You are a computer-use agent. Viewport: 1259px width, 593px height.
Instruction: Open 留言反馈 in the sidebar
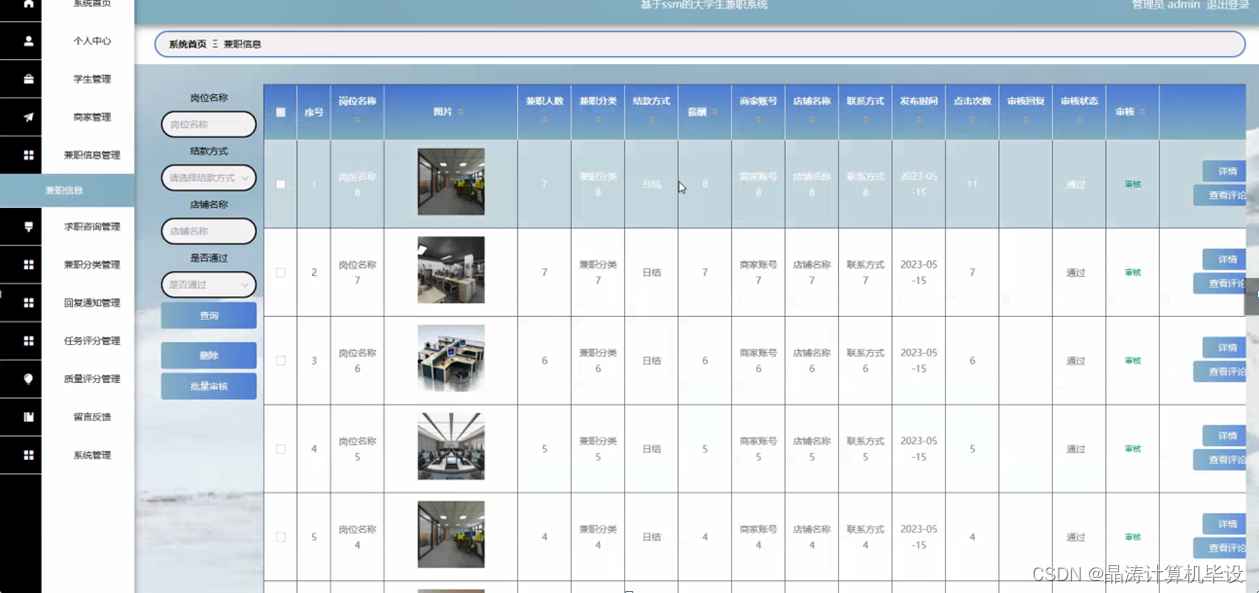coord(92,417)
